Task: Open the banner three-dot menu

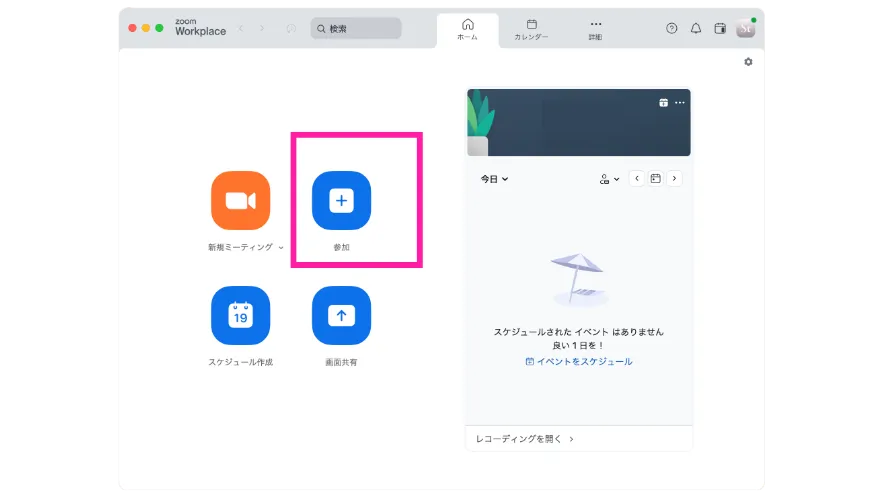Action: (x=680, y=102)
